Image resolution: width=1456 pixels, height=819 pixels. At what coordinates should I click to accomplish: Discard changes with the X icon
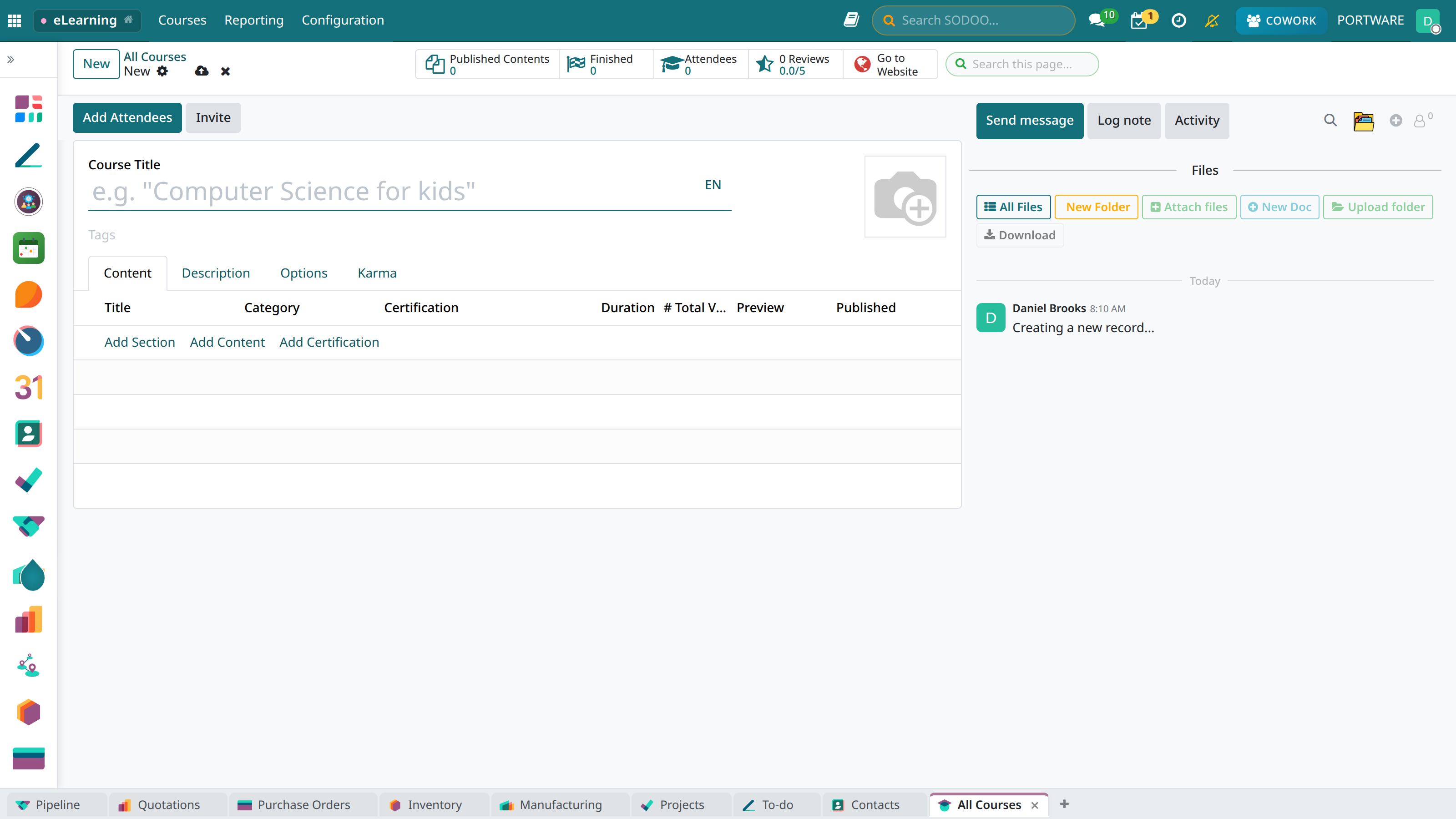pyautogui.click(x=226, y=71)
